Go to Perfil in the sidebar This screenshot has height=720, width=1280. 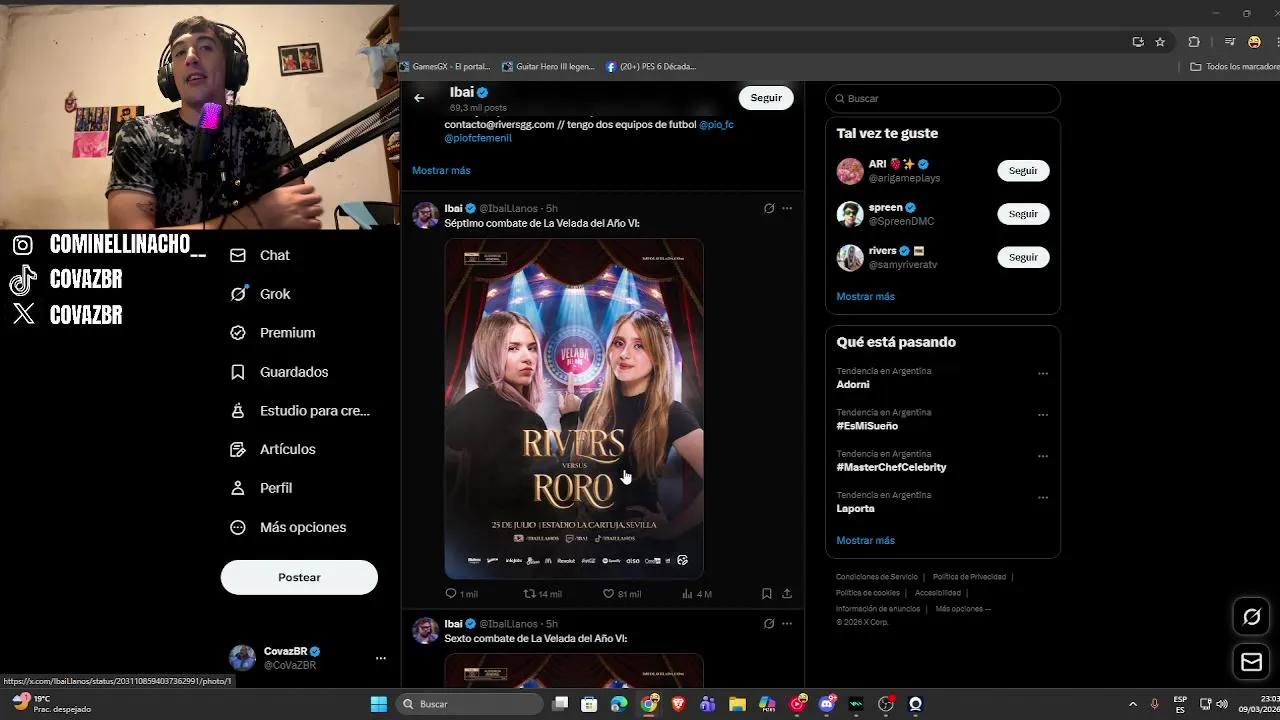coord(260,488)
